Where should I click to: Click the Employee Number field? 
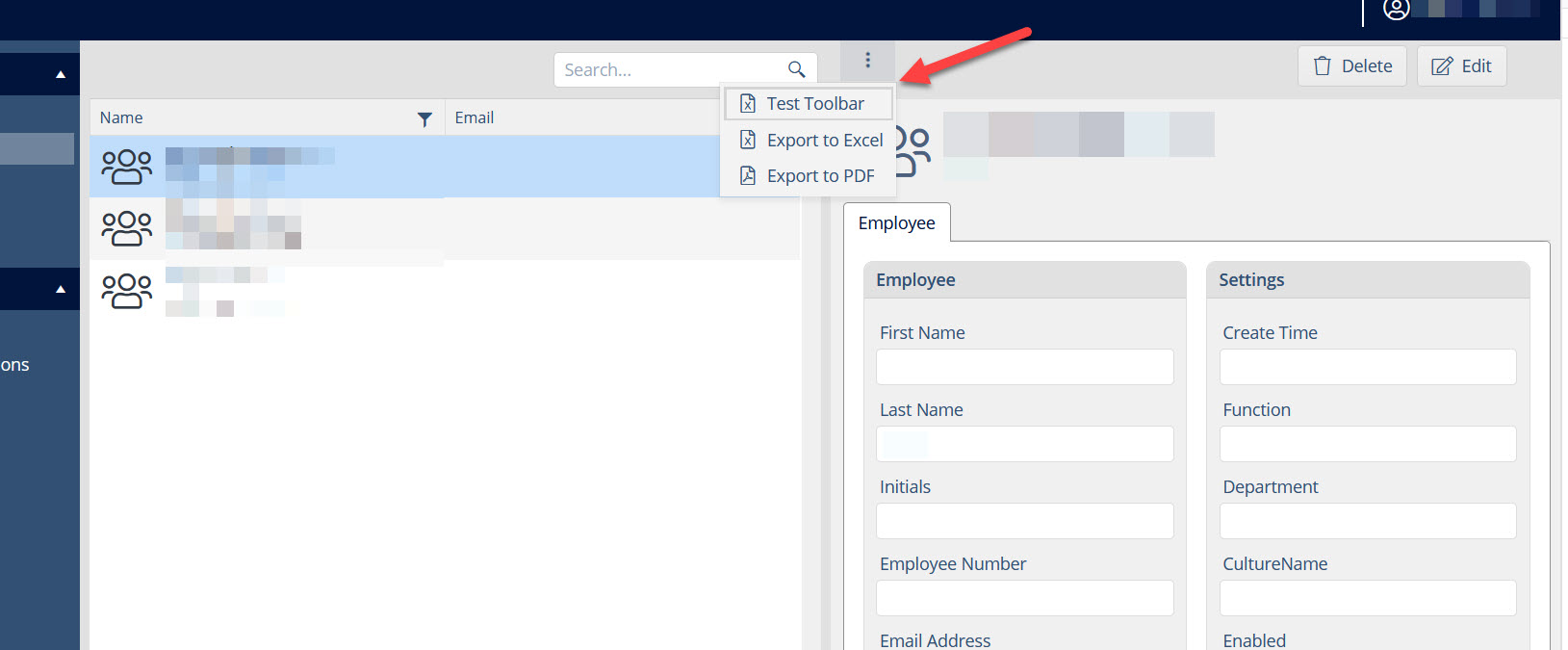click(x=1025, y=598)
